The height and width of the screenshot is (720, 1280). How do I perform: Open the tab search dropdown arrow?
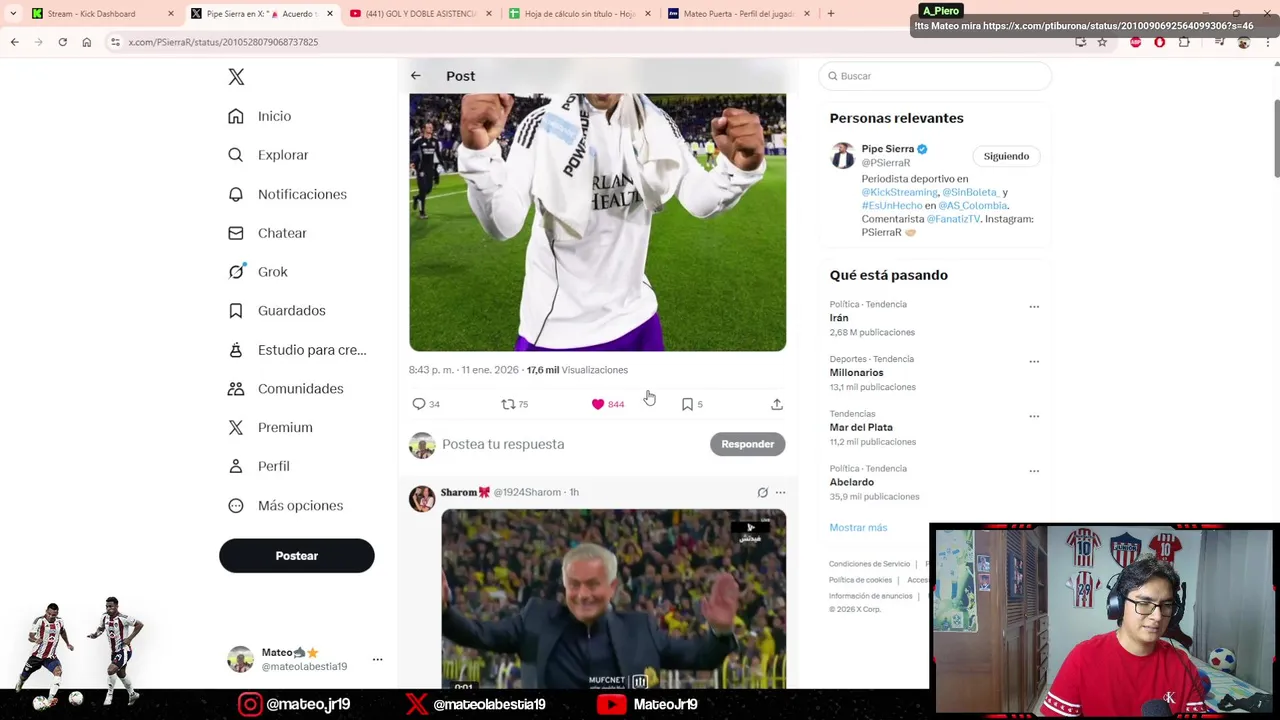pos(13,14)
